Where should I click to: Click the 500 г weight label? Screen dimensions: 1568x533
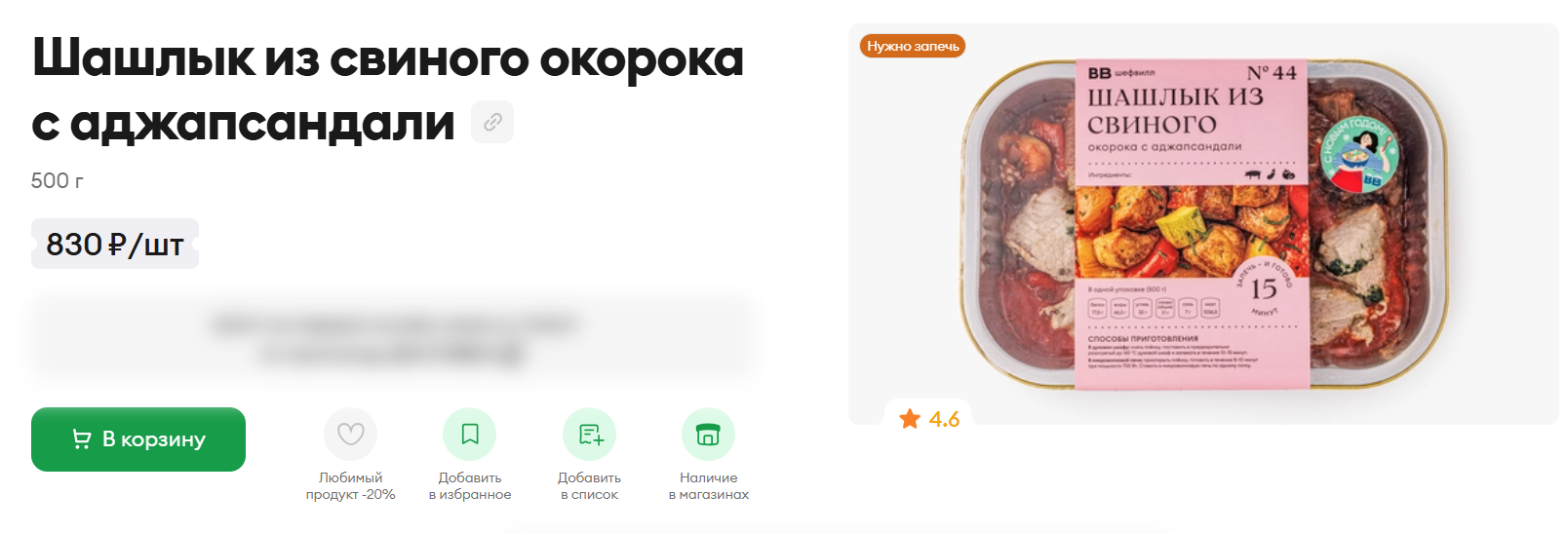[57, 180]
